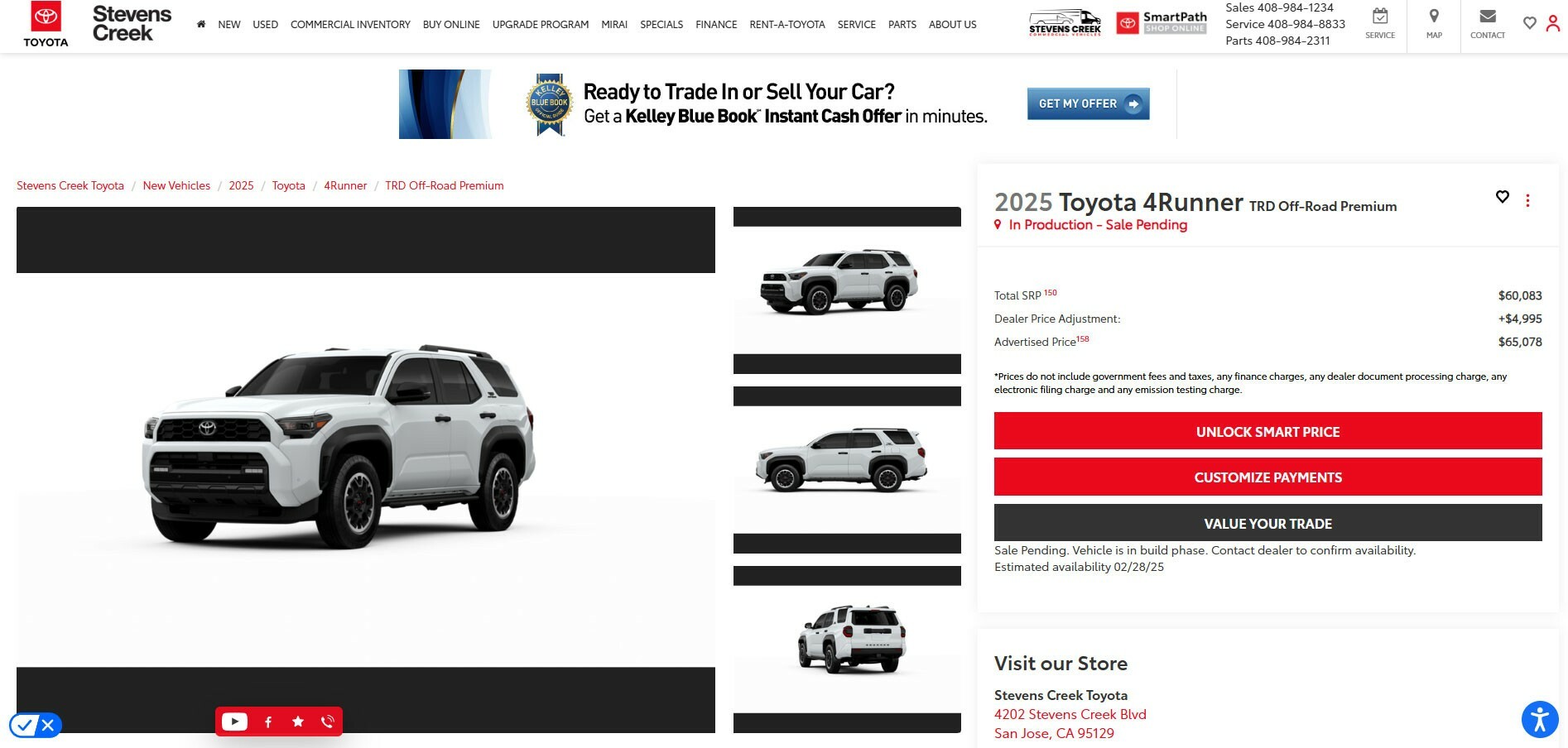This screenshot has height=748, width=1568.
Task: Click the Facebook icon in floating bar
Action: coord(268,722)
